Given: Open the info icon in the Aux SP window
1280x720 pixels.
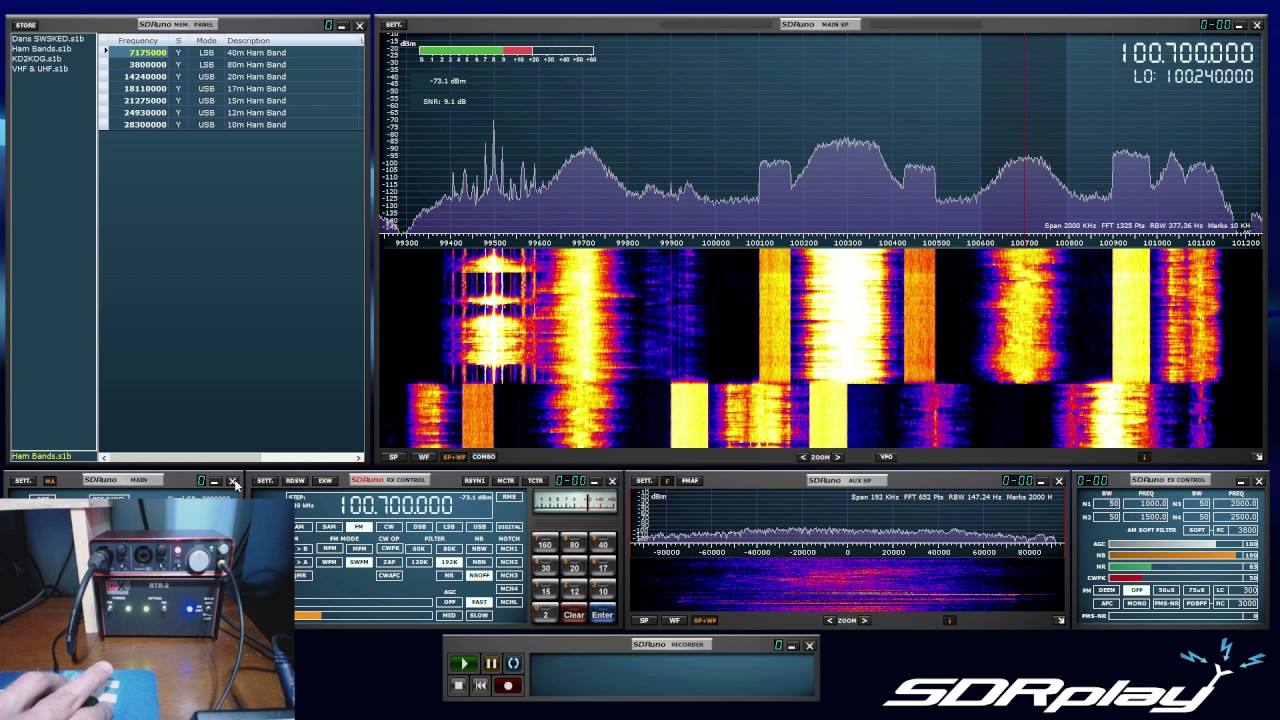Looking at the screenshot, I should pos(949,620).
